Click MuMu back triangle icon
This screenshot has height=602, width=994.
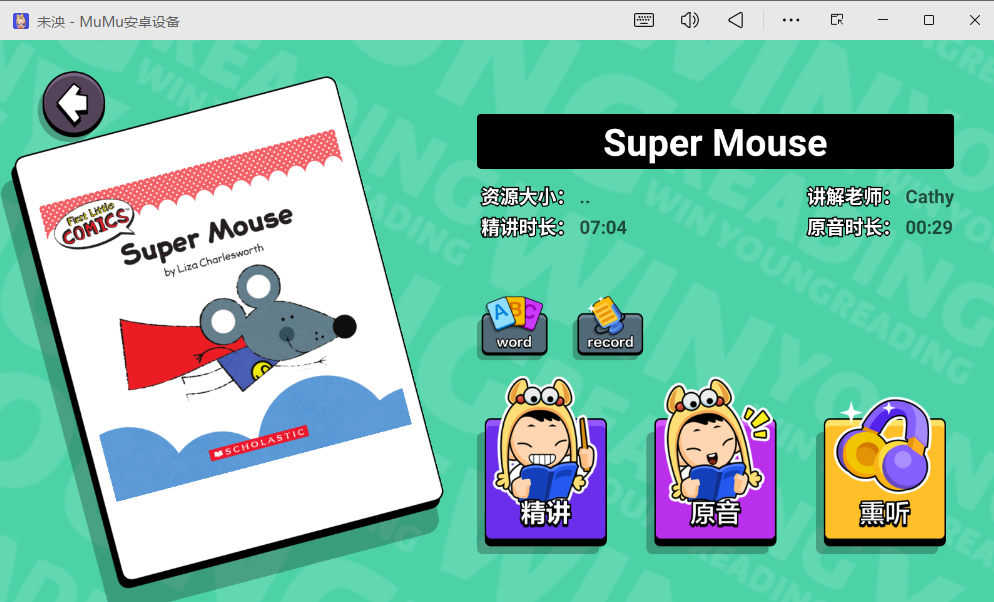tap(735, 20)
